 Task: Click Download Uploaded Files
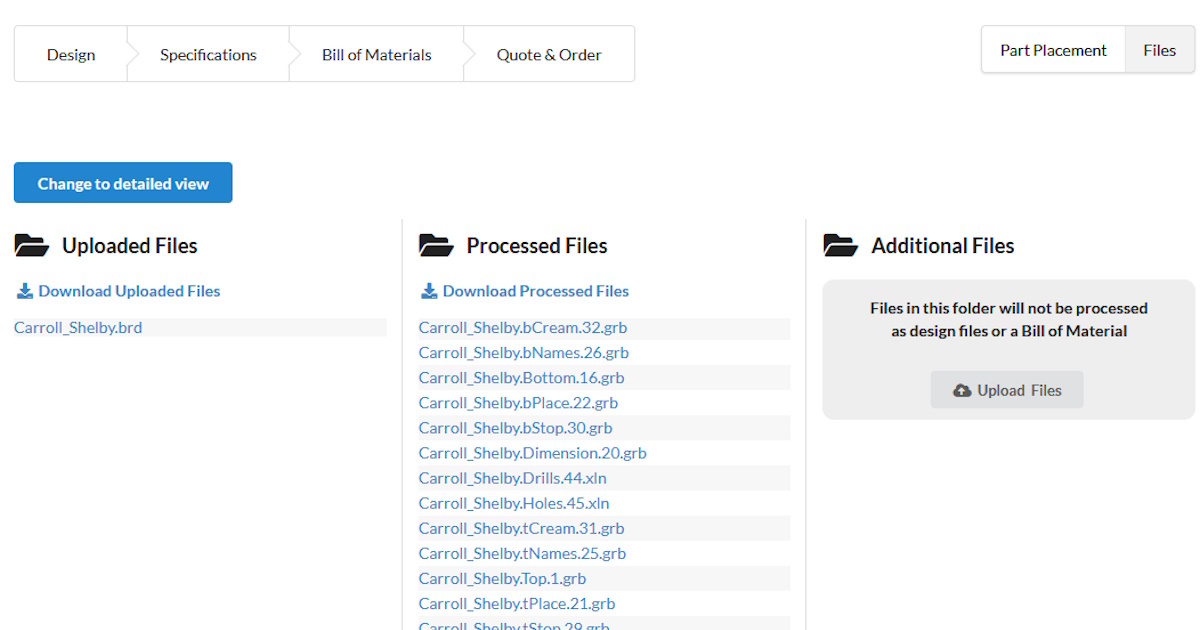128,290
